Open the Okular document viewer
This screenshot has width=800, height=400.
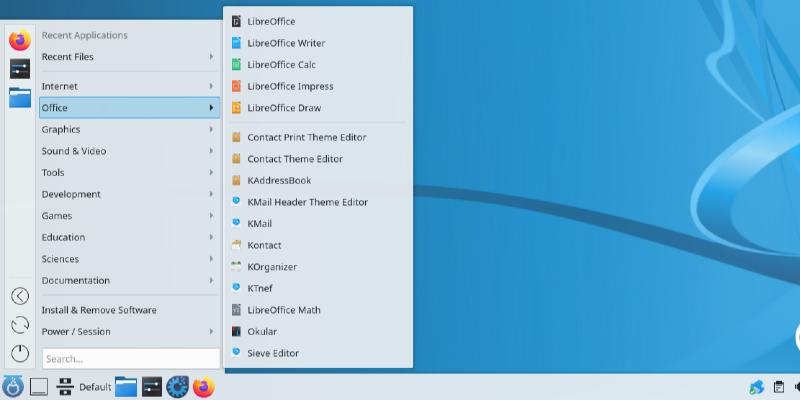tap(261, 331)
